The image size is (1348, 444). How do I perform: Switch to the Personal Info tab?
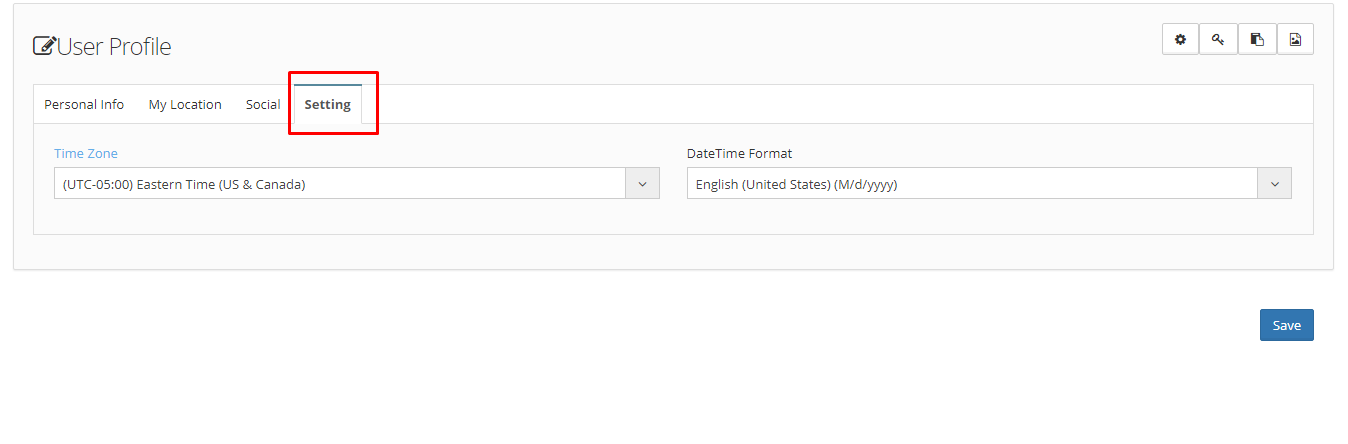click(x=84, y=104)
